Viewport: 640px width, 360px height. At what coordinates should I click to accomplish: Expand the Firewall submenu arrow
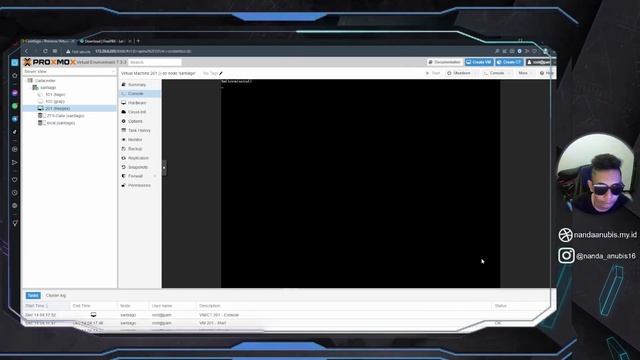(155, 176)
